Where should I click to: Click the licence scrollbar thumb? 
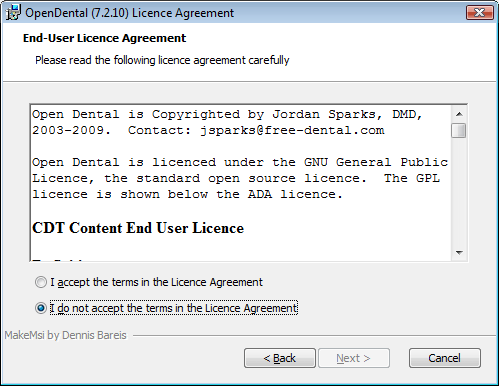pos(459,130)
